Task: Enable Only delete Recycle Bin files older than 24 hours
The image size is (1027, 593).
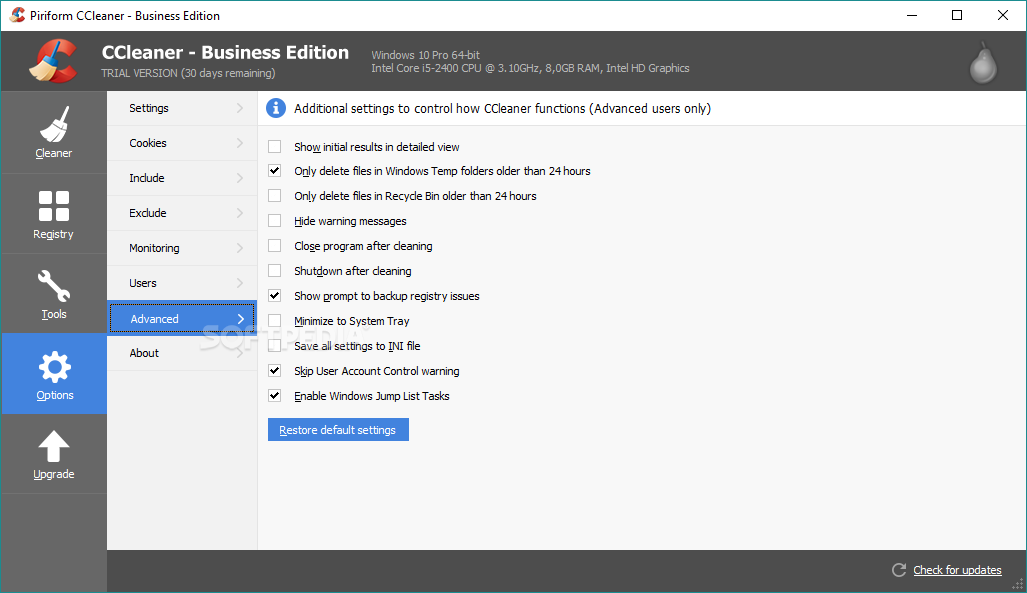Action: coord(274,196)
